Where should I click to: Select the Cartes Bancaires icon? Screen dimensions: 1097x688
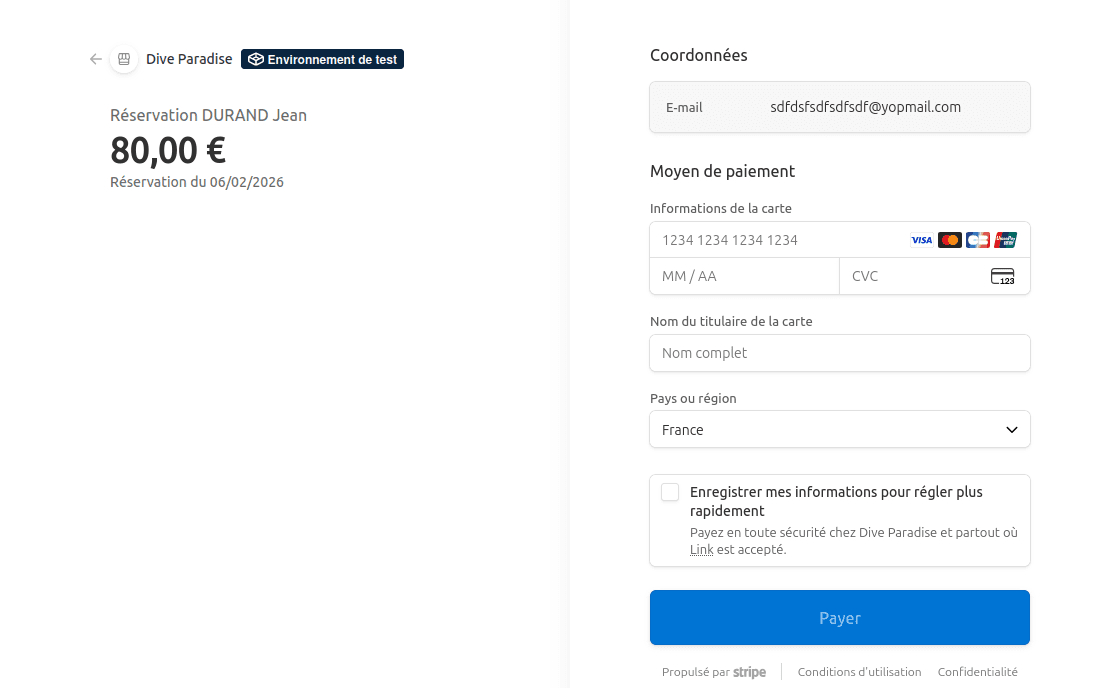click(x=975, y=240)
